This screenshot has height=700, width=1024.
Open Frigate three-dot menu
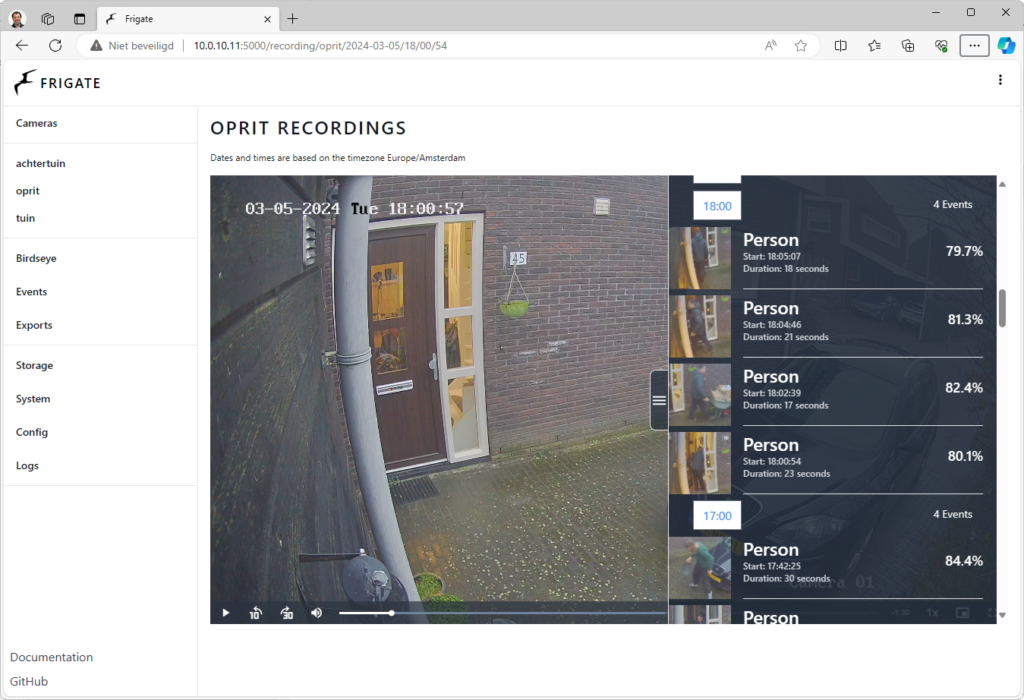1000,80
